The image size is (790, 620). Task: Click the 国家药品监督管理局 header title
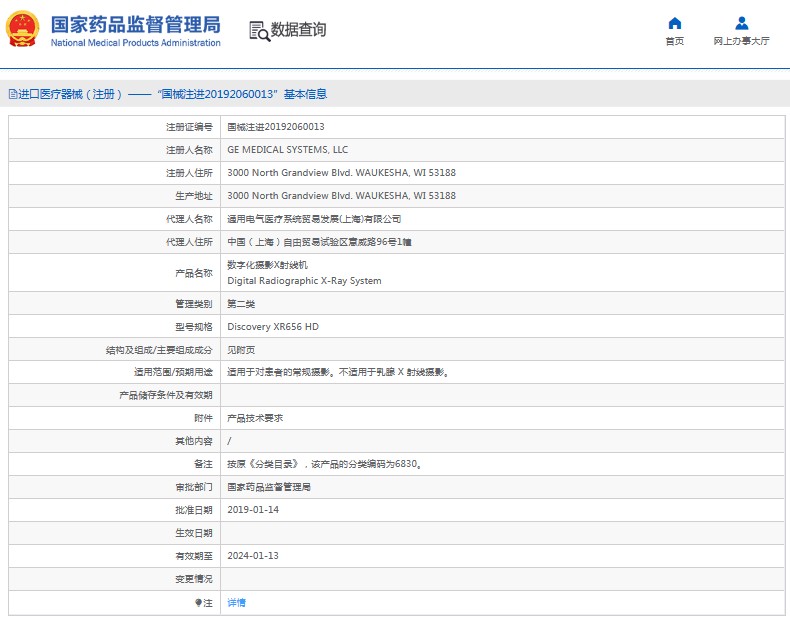pos(135,24)
